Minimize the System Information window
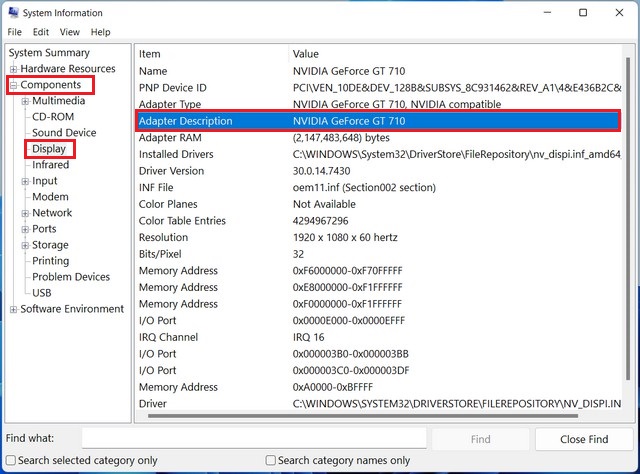This screenshot has width=640, height=474. tap(547, 13)
